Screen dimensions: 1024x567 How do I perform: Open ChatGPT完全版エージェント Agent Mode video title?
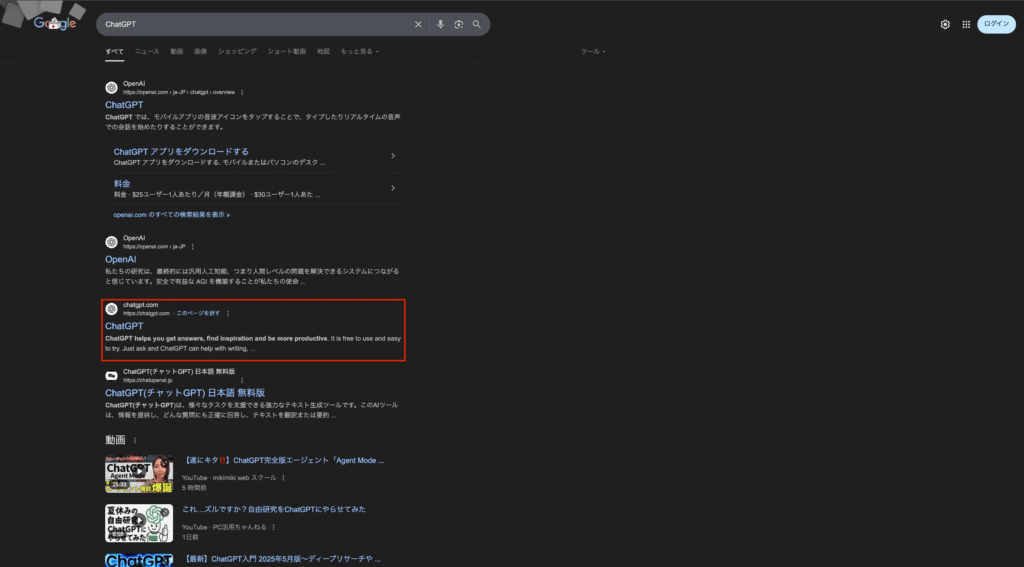(283, 461)
